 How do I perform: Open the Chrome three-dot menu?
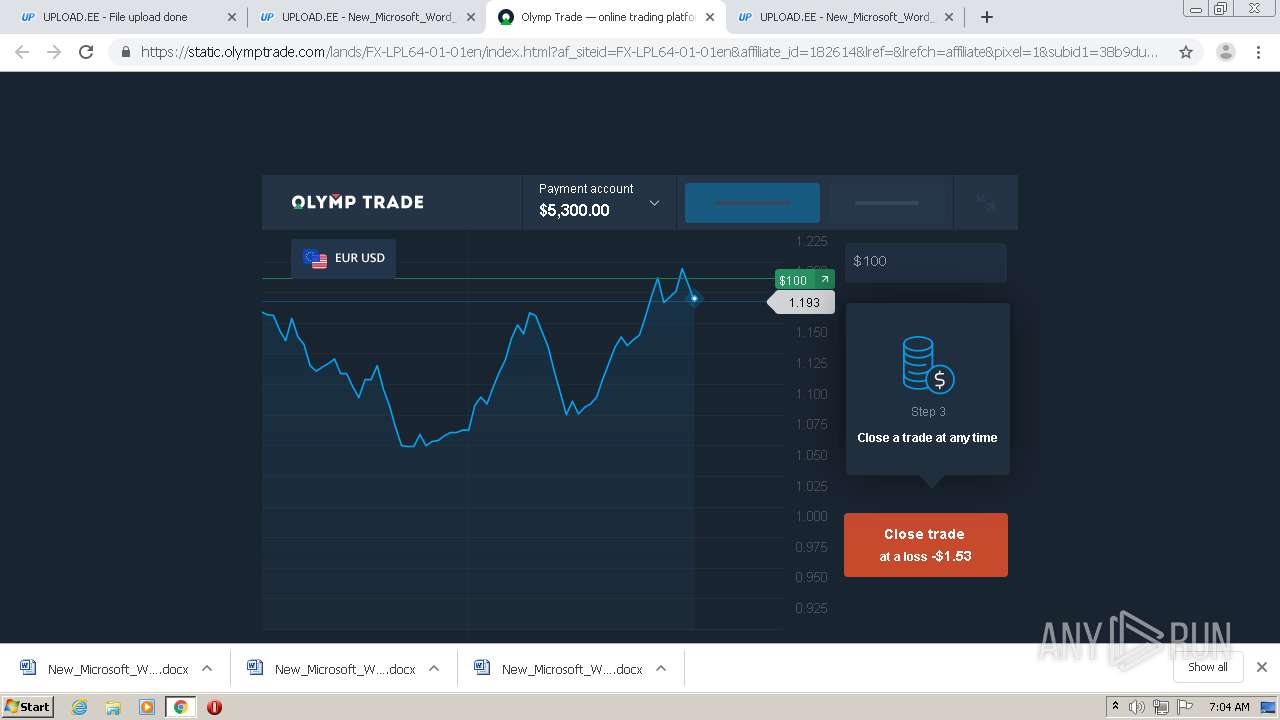(x=1258, y=52)
